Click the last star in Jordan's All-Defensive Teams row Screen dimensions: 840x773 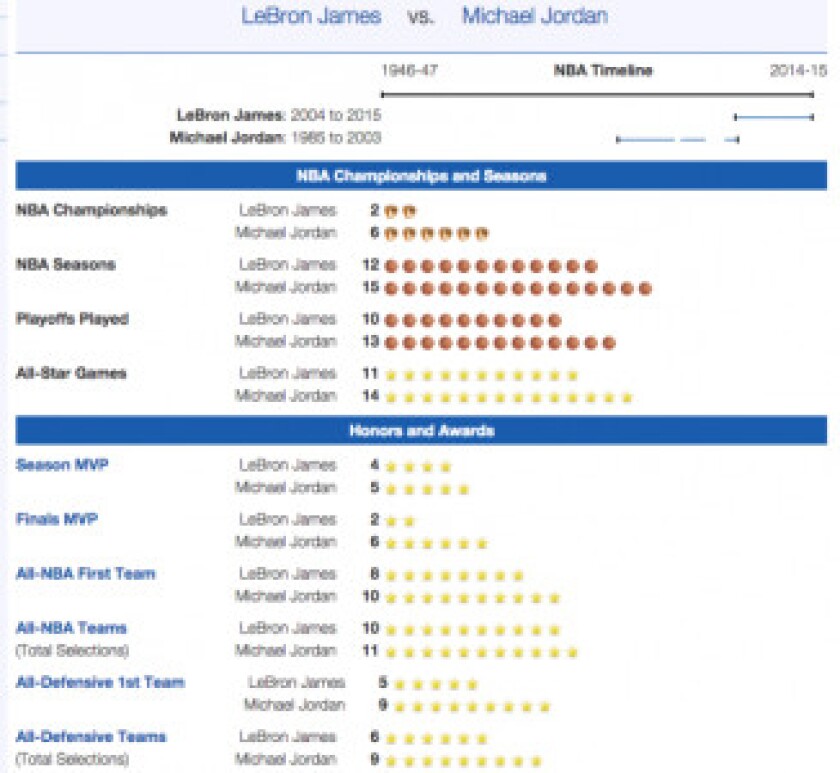pos(537,761)
